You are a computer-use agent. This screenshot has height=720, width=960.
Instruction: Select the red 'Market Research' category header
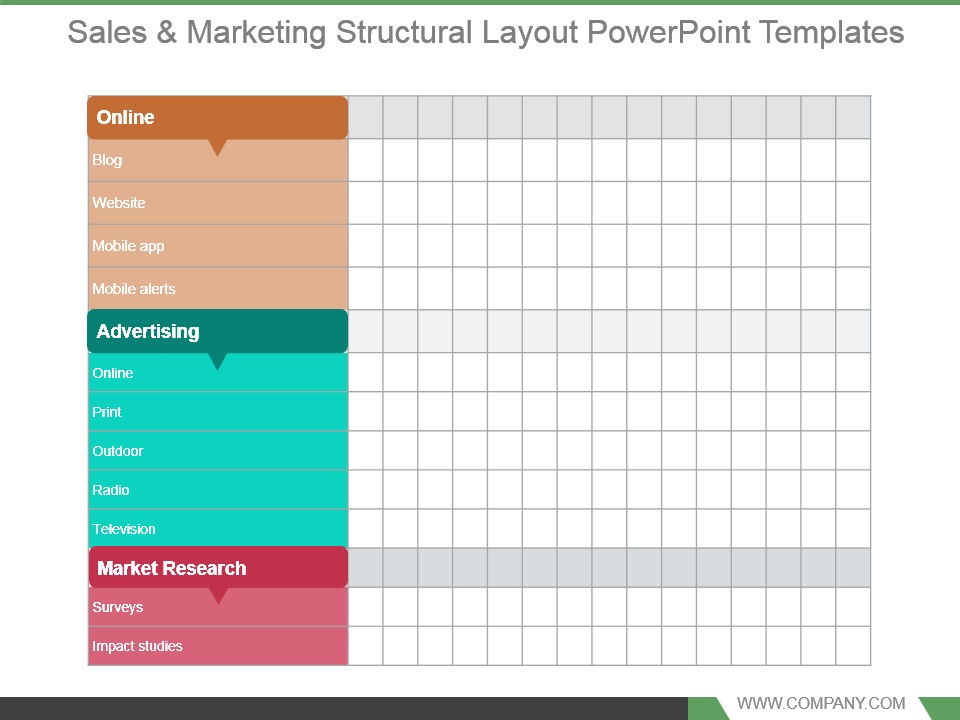(x=218, y=568)
